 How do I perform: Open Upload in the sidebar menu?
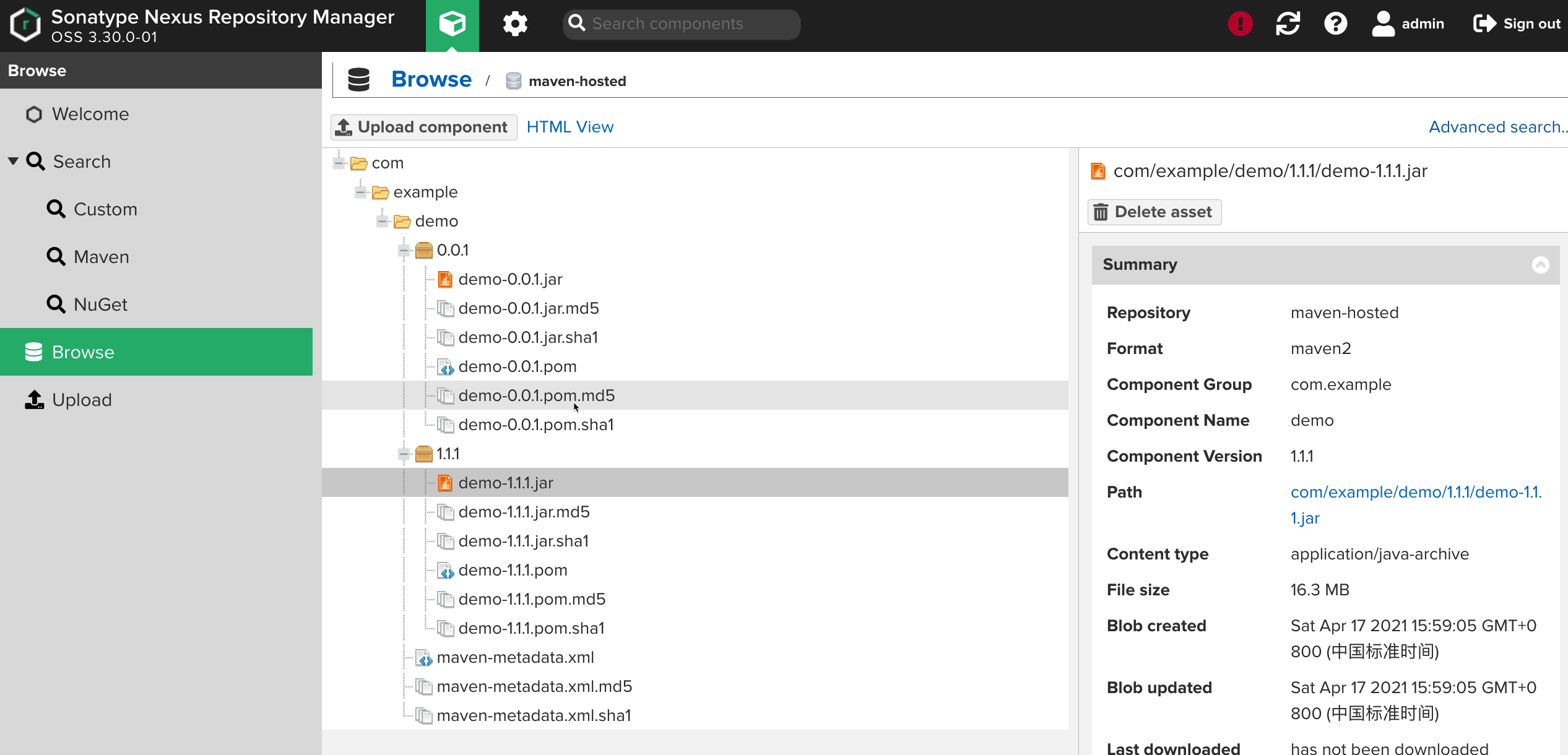pos(82,400)
